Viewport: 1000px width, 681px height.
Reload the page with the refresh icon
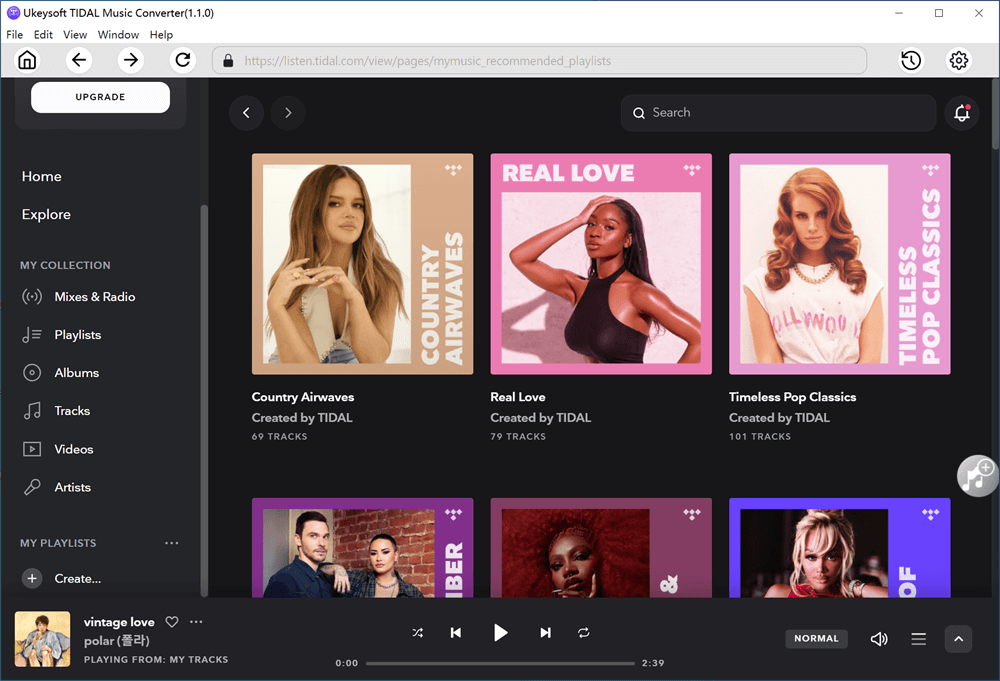183,61
